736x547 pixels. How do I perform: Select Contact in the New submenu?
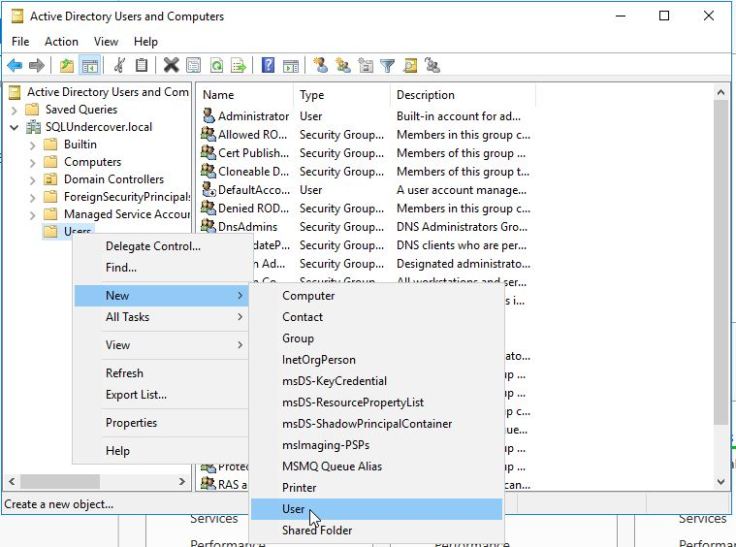376,317
